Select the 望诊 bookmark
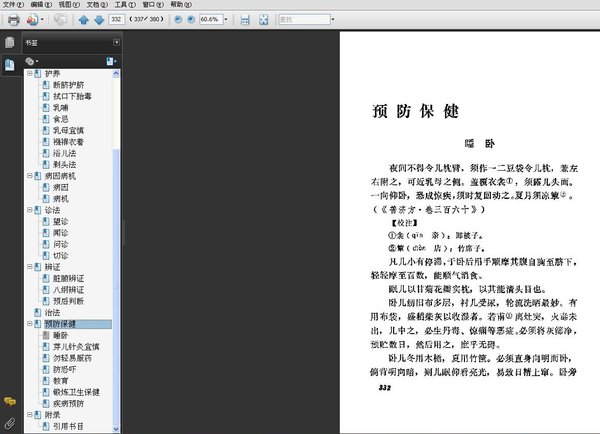This screenshot has height=434, width=600. click(60, 221)
